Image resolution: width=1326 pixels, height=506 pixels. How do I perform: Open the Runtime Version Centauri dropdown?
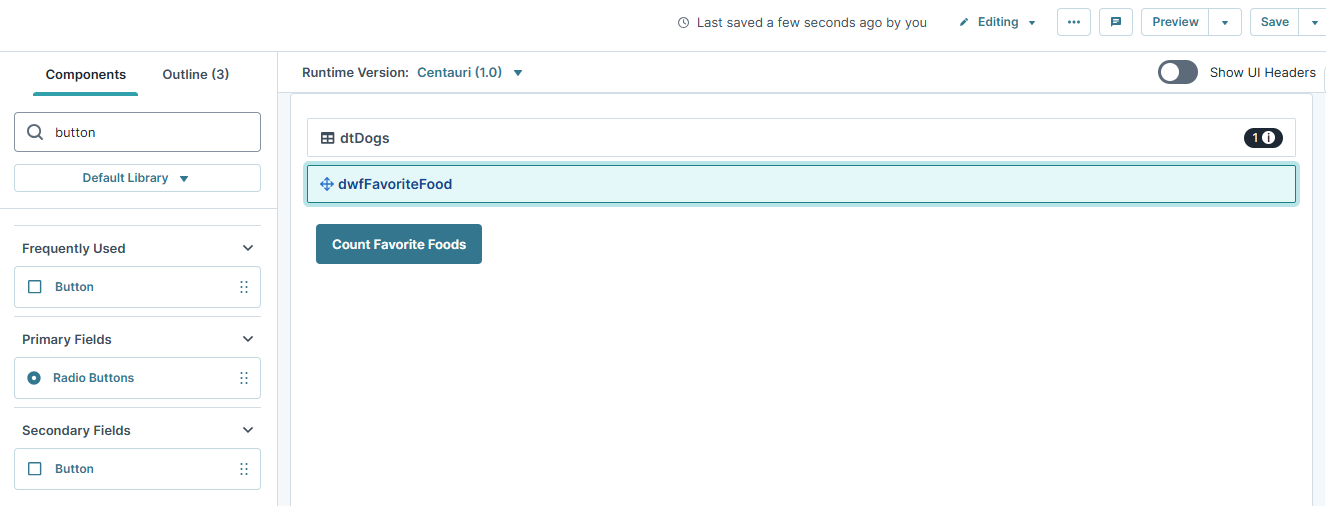click(470, 72)
